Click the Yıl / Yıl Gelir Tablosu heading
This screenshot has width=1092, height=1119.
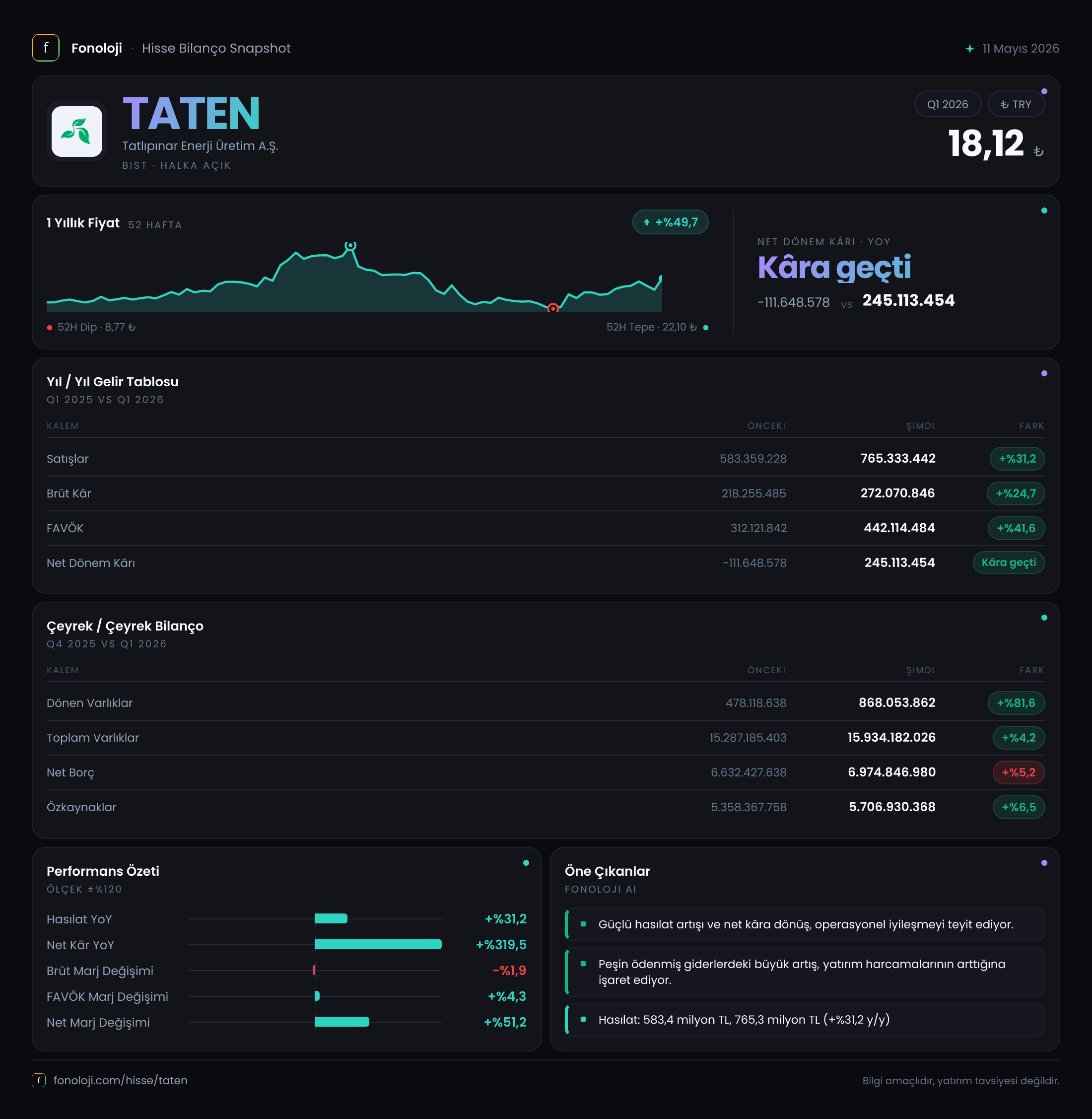pyautogui.click(x=112, y=382)
